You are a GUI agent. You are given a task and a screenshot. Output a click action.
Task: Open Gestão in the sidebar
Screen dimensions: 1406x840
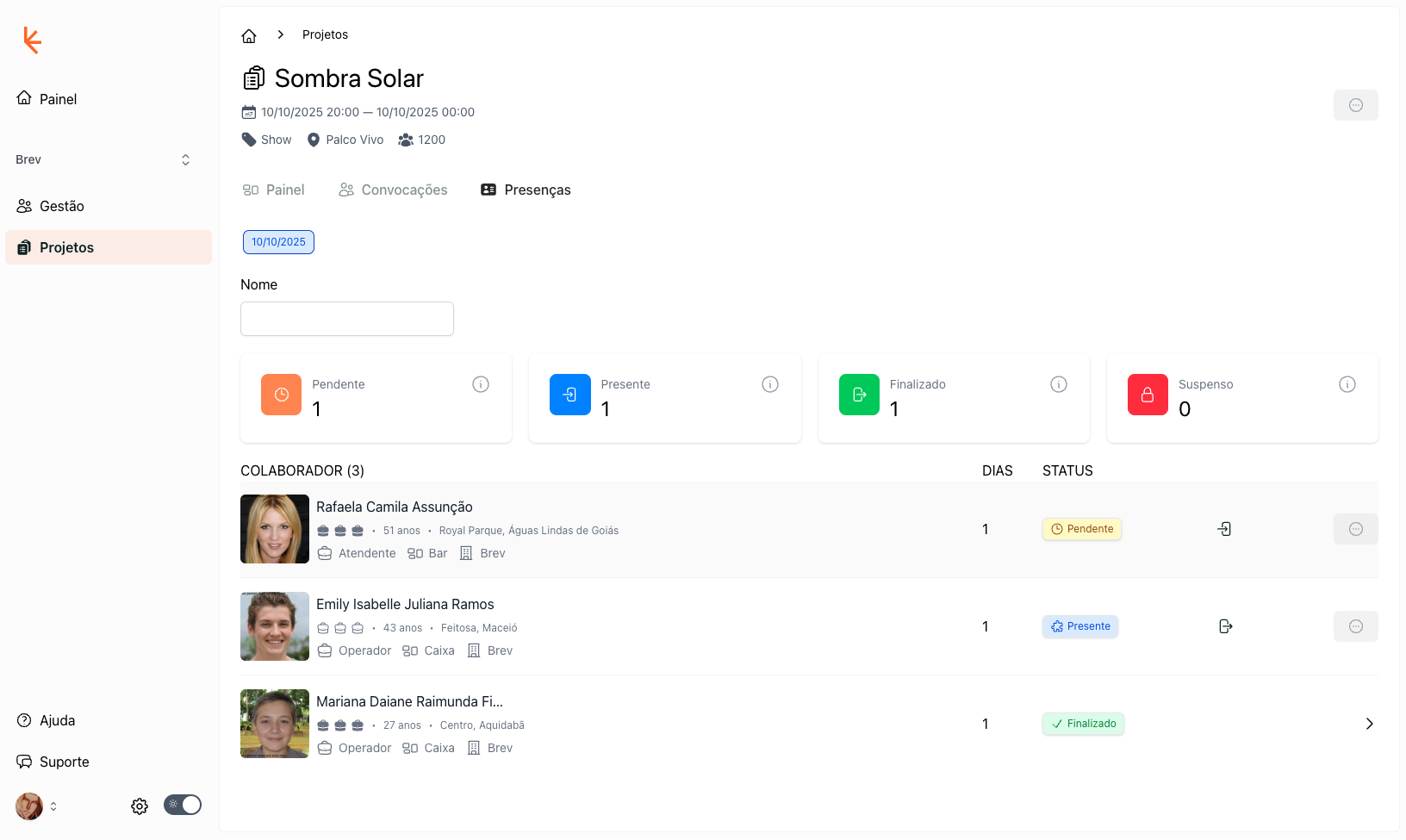tap(62, 206)
